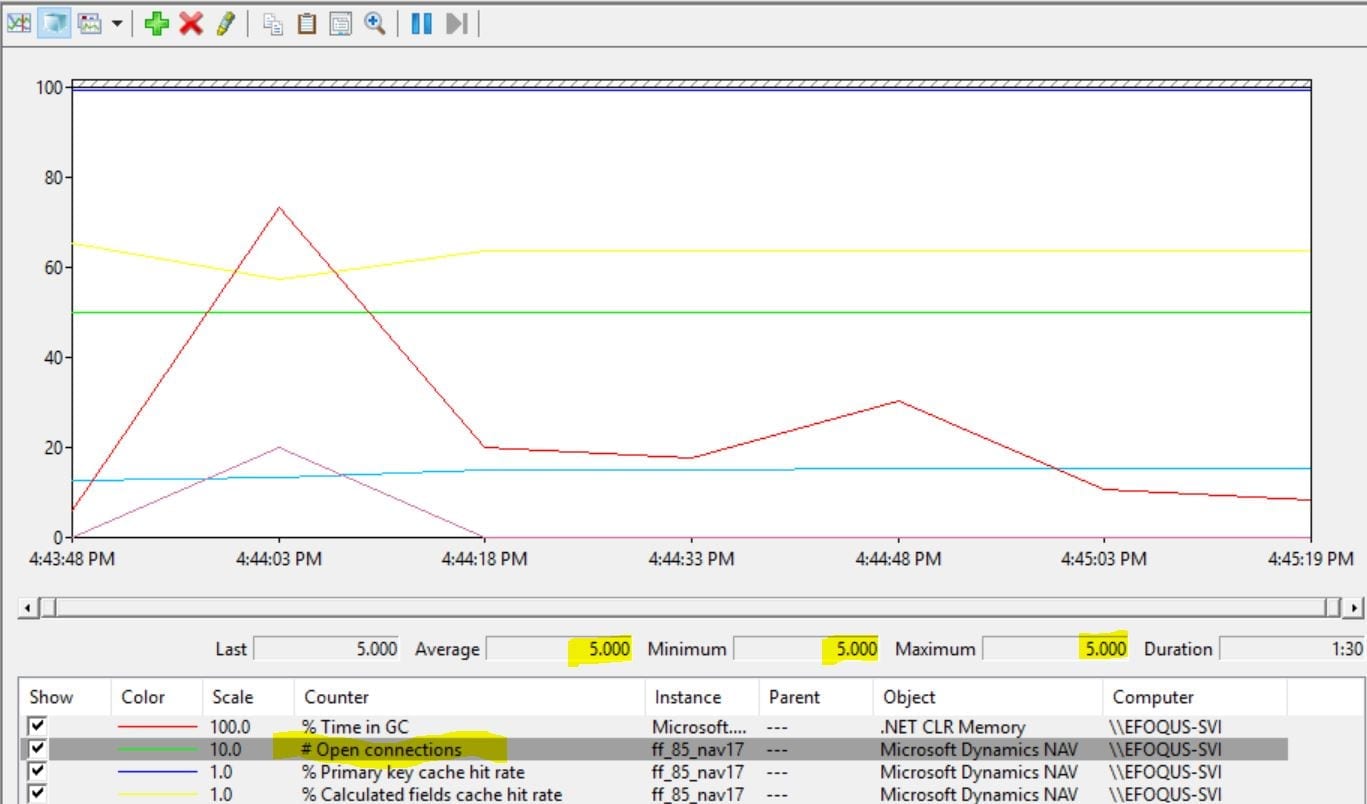
Task: Click the blue color line for Primary key cache
Action: click(157, 772)
